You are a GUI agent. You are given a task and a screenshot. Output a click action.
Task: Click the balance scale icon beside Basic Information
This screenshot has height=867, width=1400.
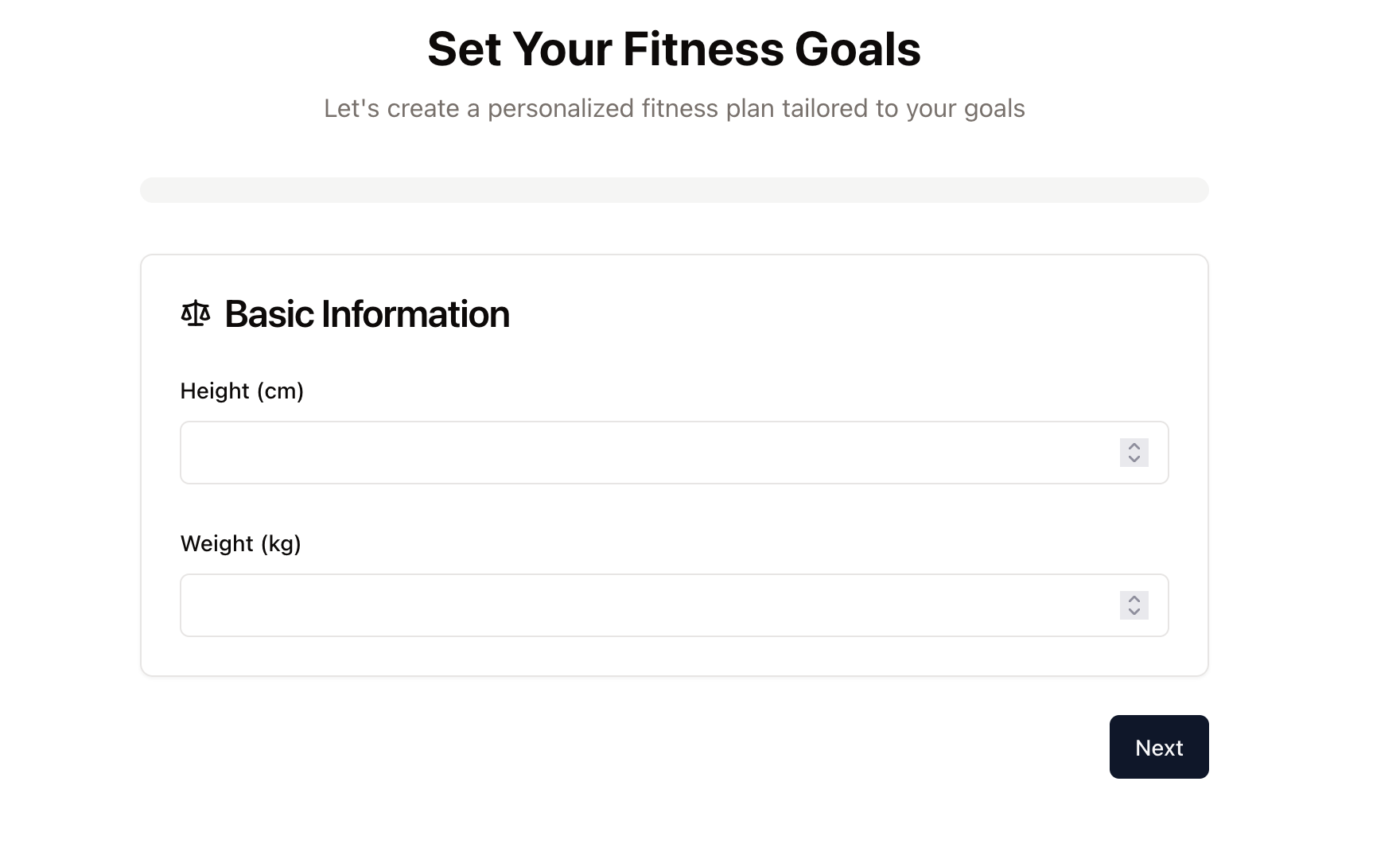(196, 313)
